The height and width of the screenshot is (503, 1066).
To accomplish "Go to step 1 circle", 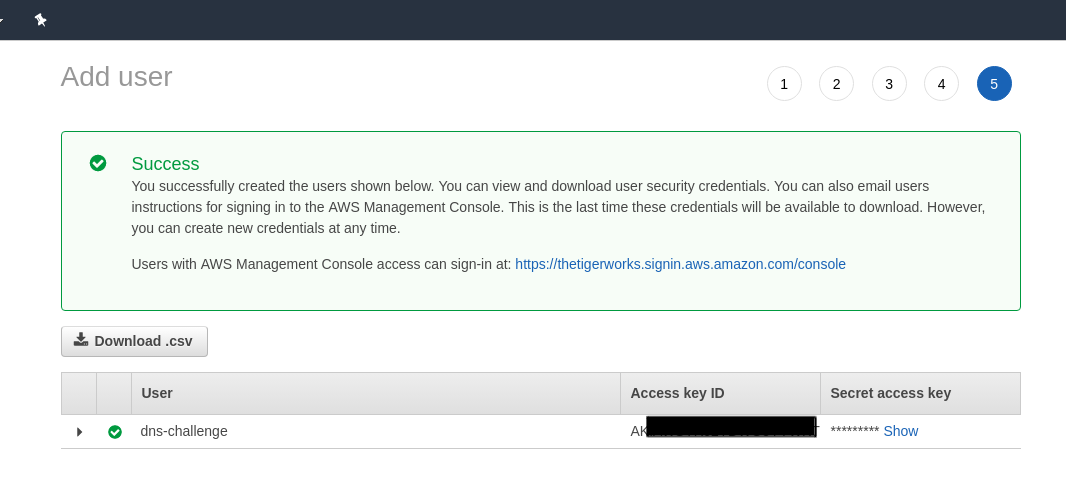I will (x=784, y=84).
